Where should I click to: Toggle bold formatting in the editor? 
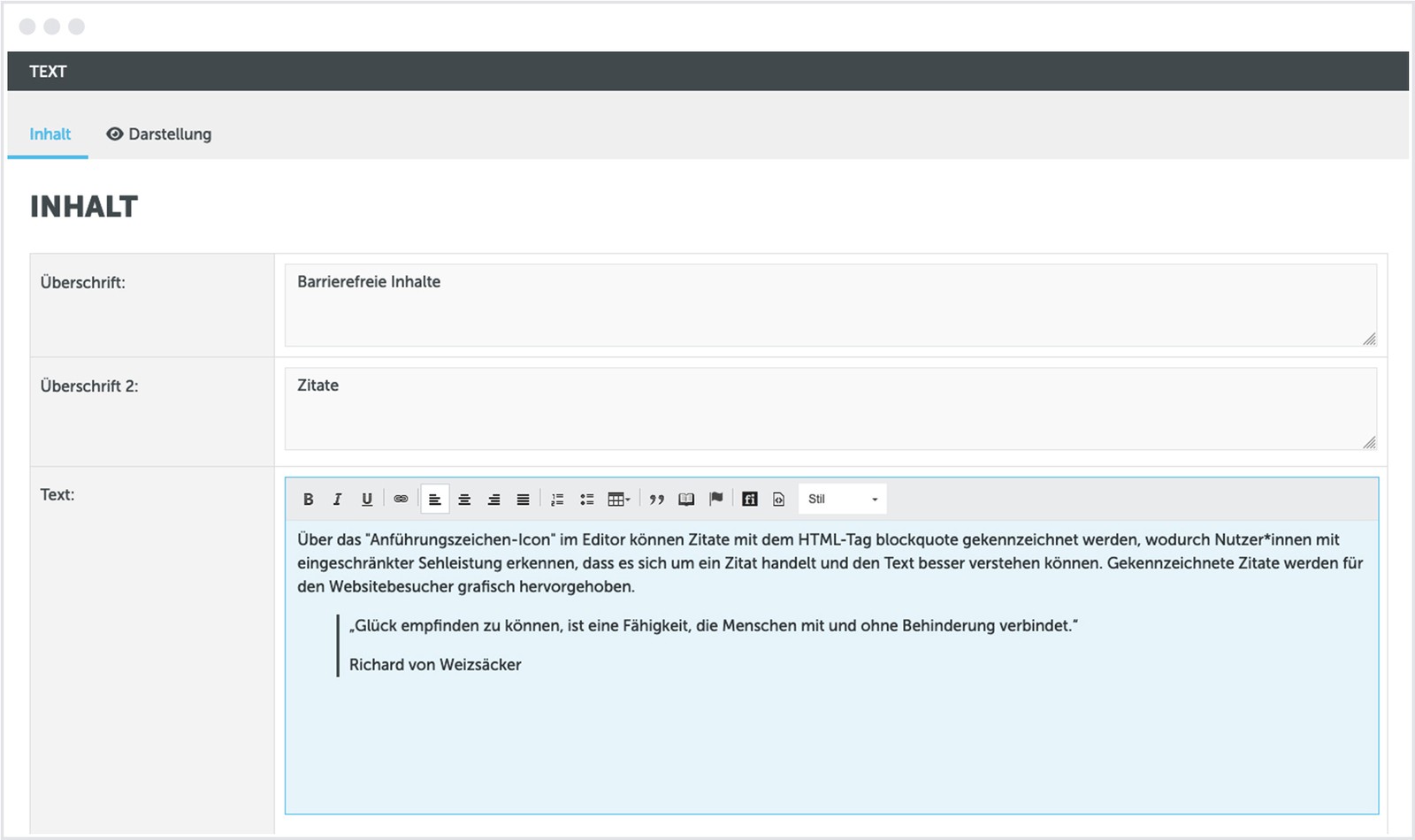(308, 500)
